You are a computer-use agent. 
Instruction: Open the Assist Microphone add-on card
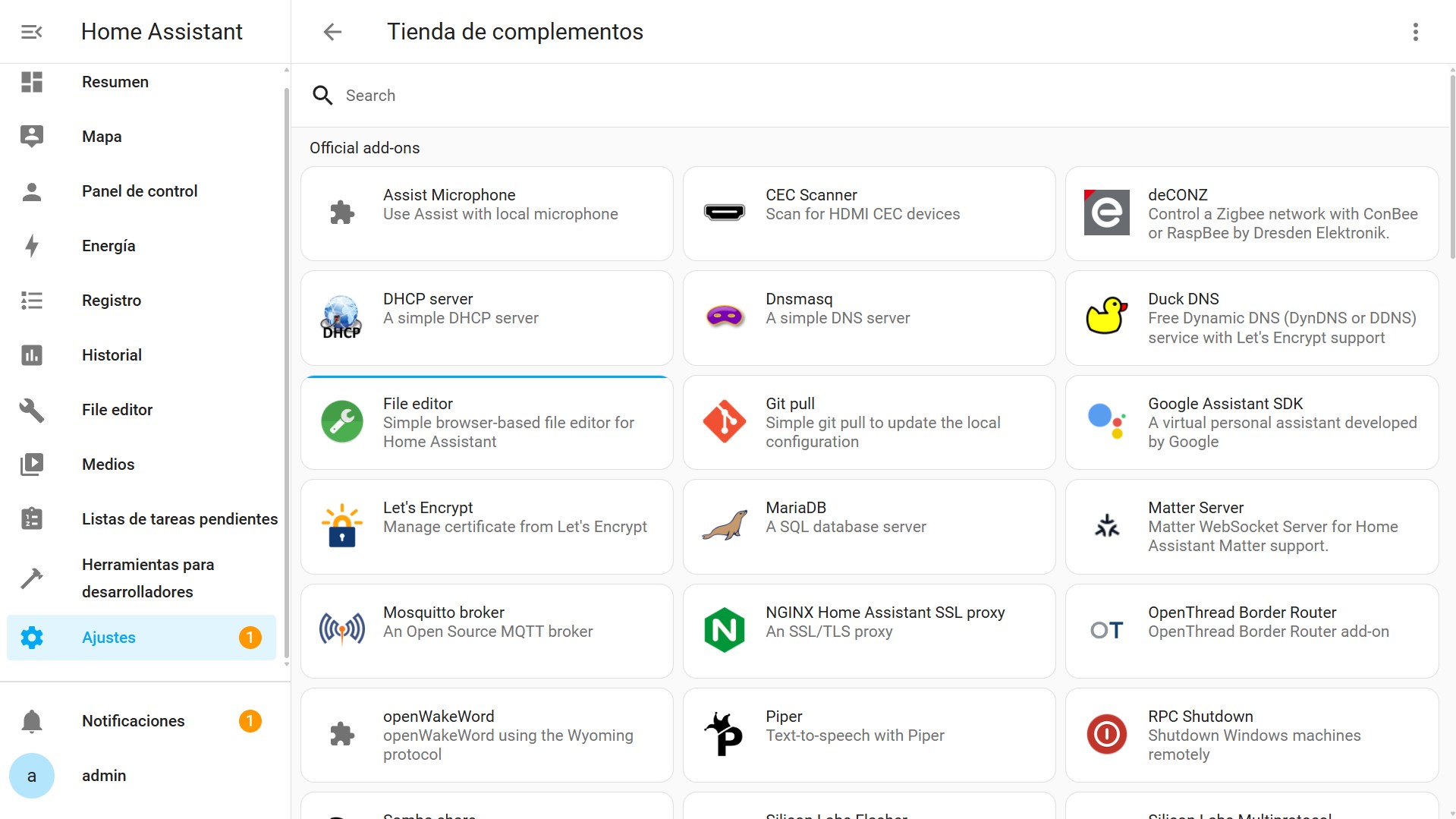tap(486, 213)
